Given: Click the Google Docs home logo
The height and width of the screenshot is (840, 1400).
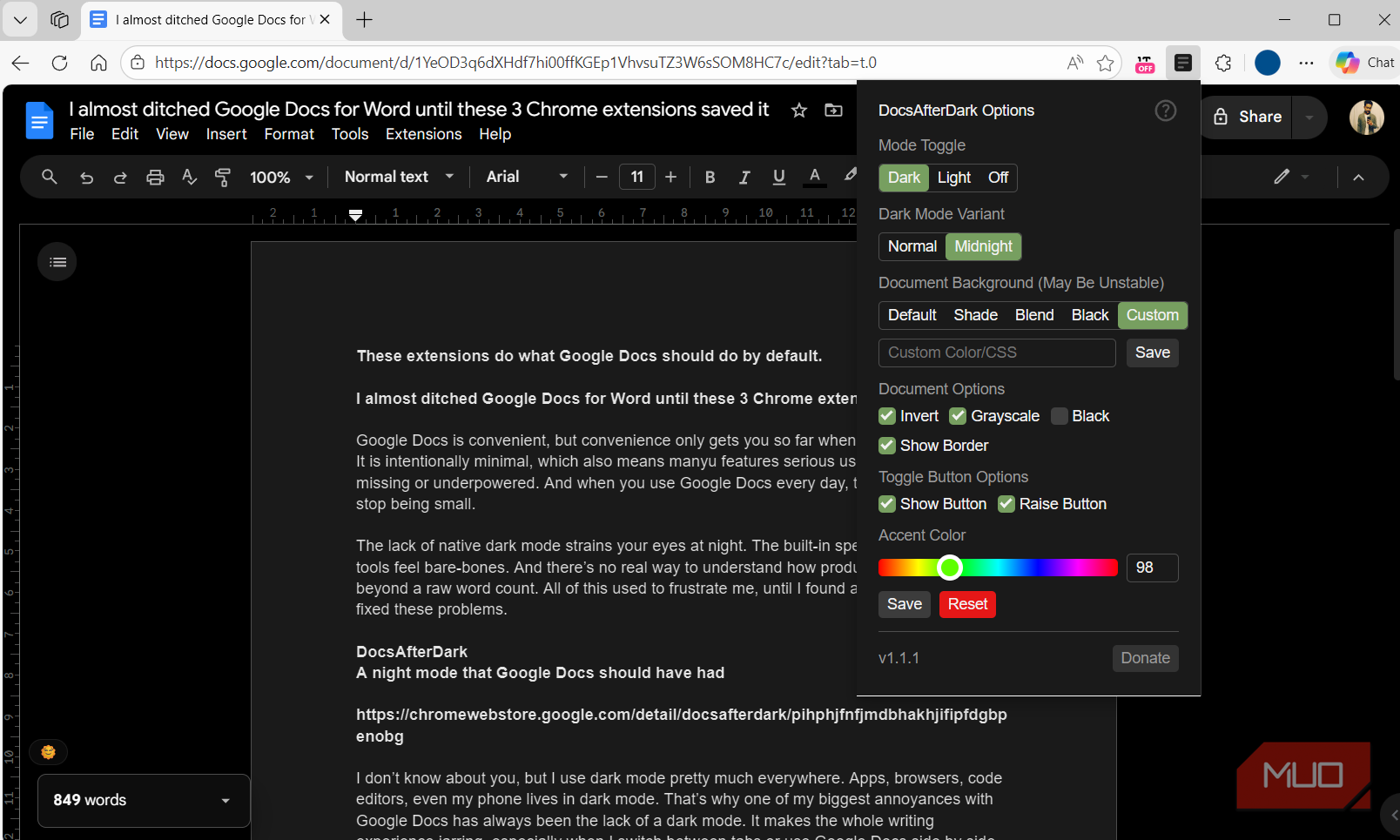Looking at the screenshot, I should pos(39,121).
